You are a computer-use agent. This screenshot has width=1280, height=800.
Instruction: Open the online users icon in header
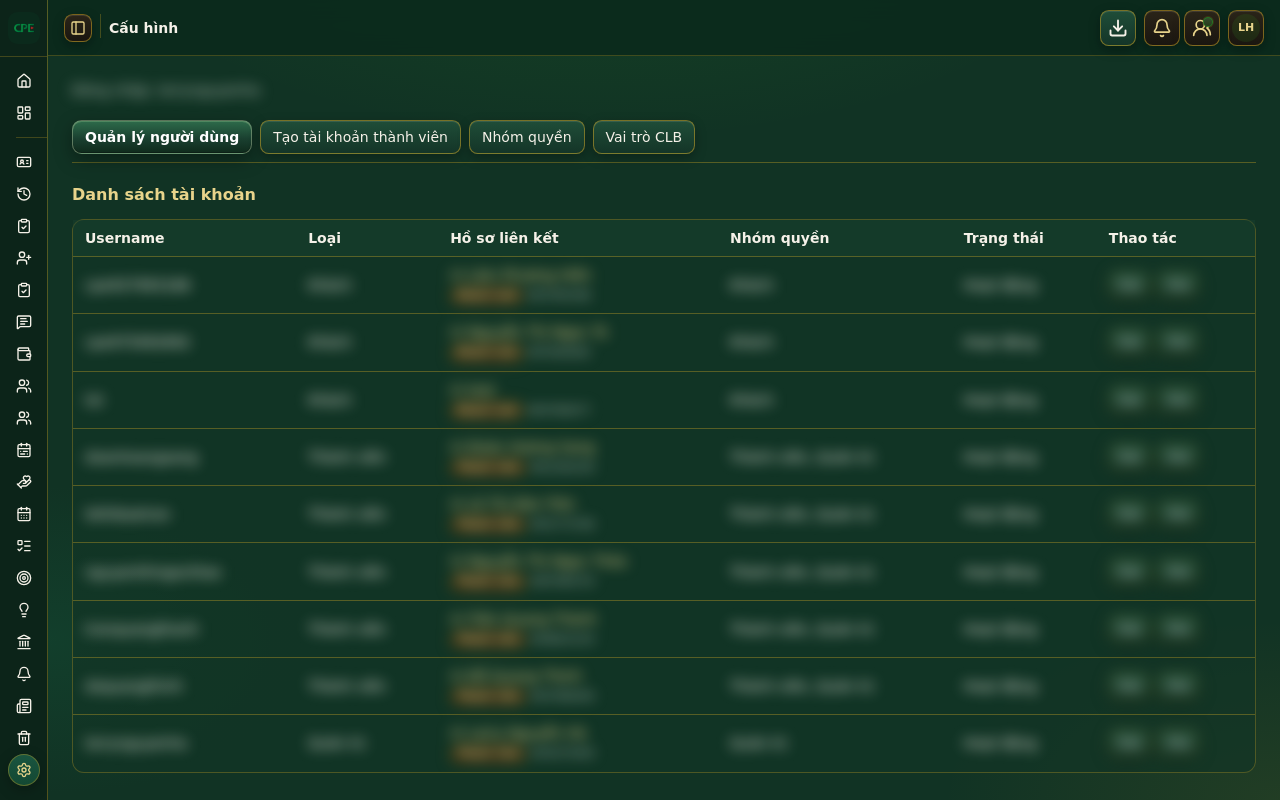click(x=1202, y=28)
